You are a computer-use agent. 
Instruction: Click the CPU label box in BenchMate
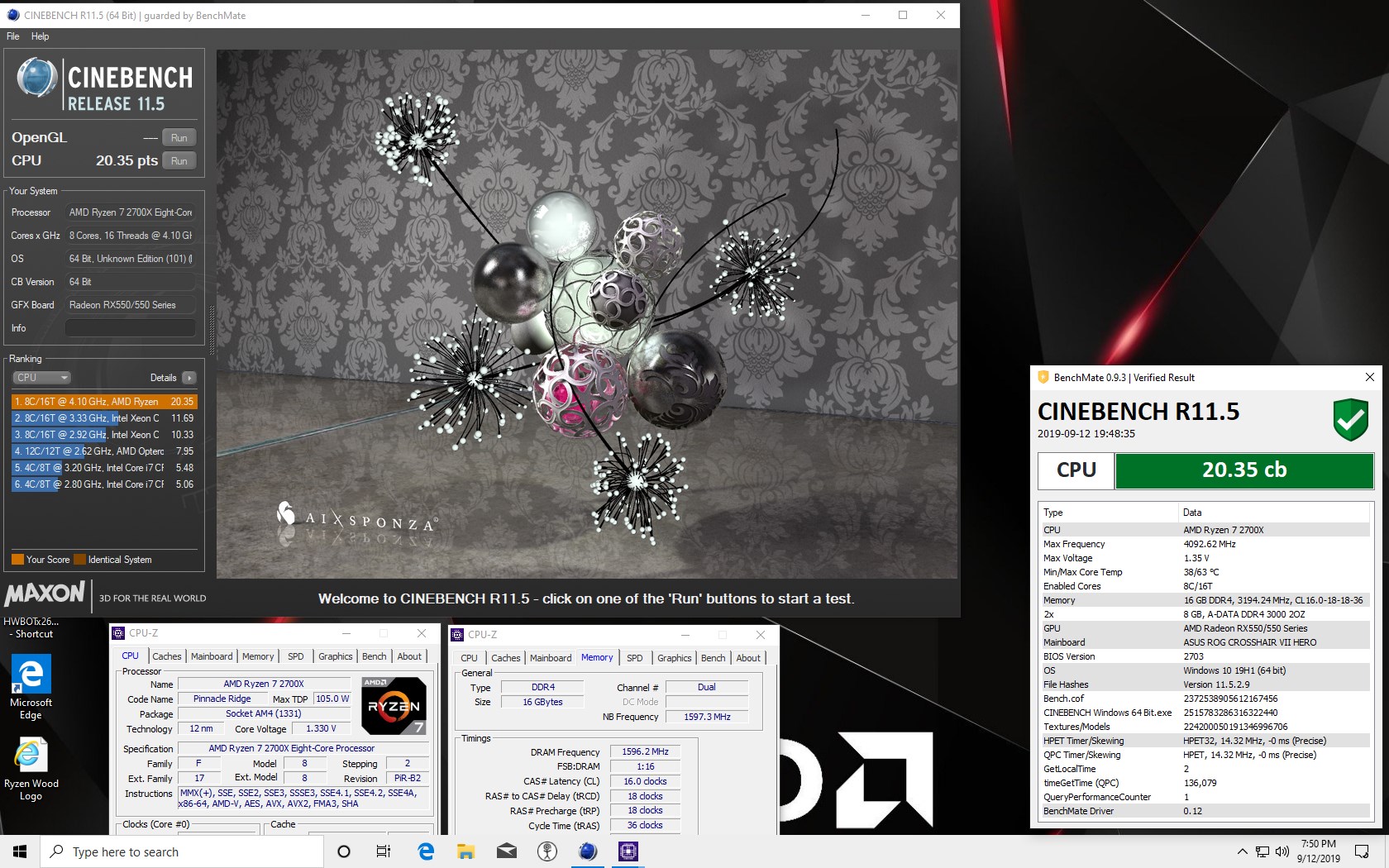(1076, 470)
